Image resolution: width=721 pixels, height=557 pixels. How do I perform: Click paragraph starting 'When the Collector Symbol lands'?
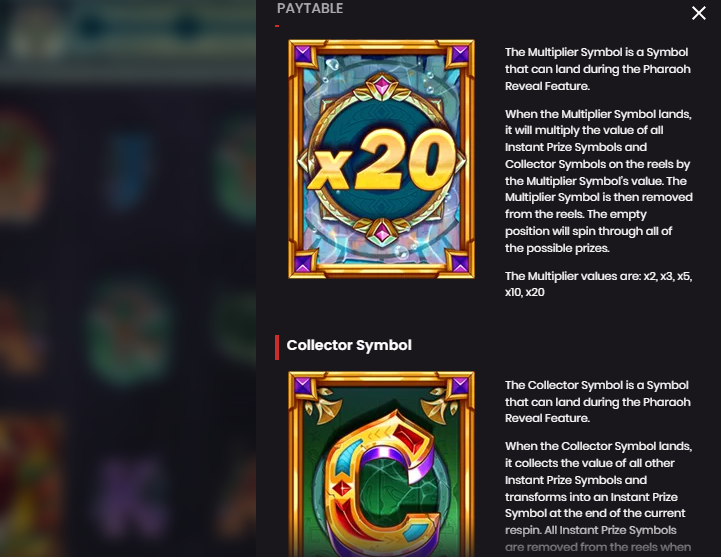click(598, 496)
